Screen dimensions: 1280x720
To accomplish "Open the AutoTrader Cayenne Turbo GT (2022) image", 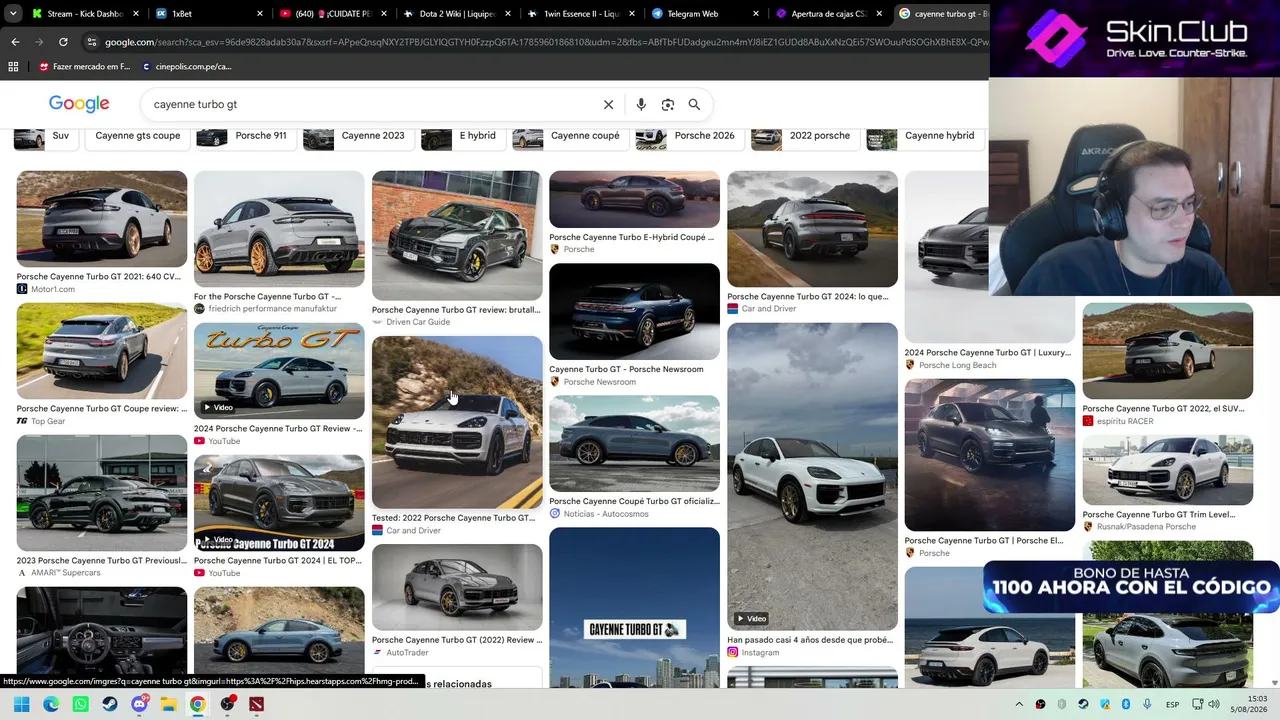I will (x=457, y=588).
